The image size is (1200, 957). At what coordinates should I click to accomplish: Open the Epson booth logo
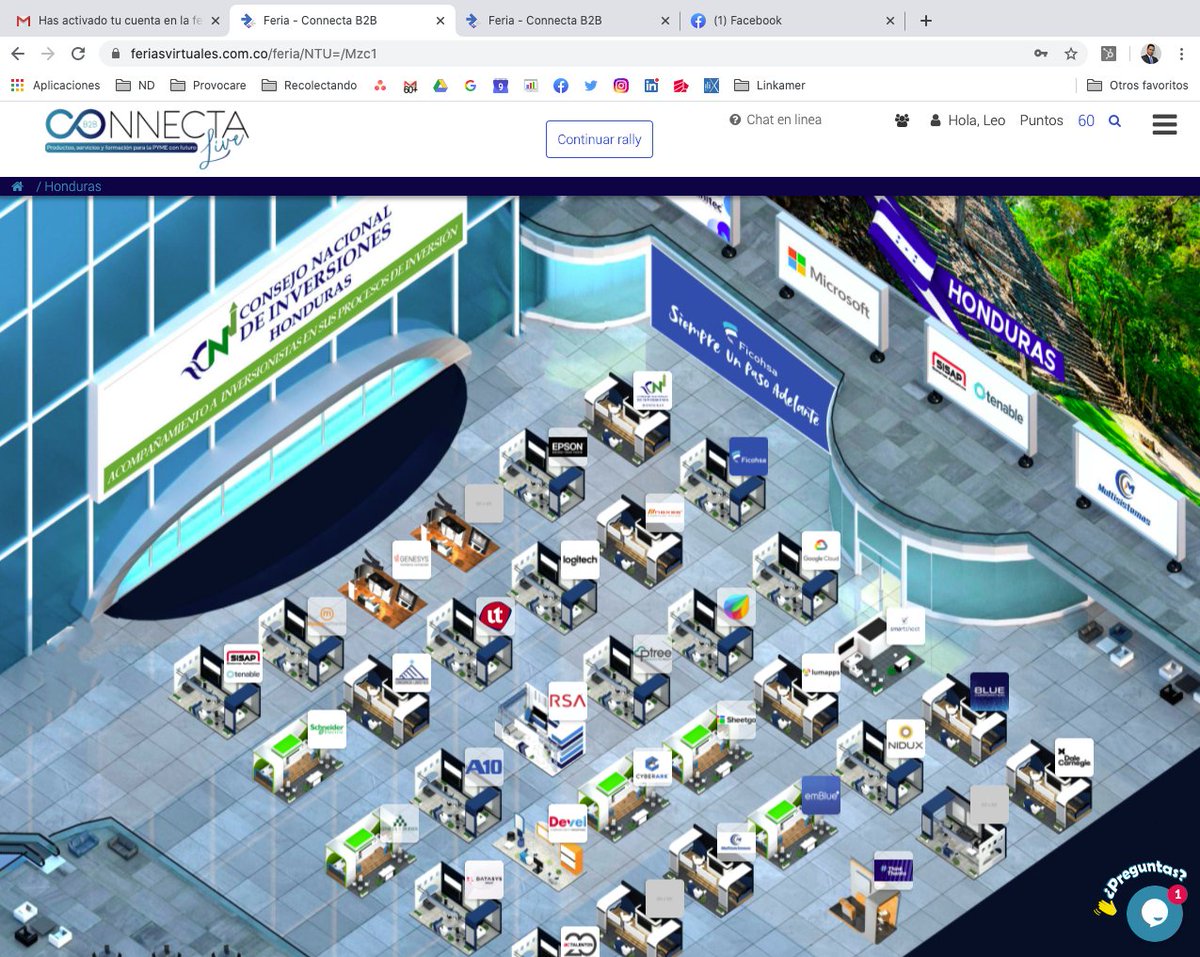568,447
